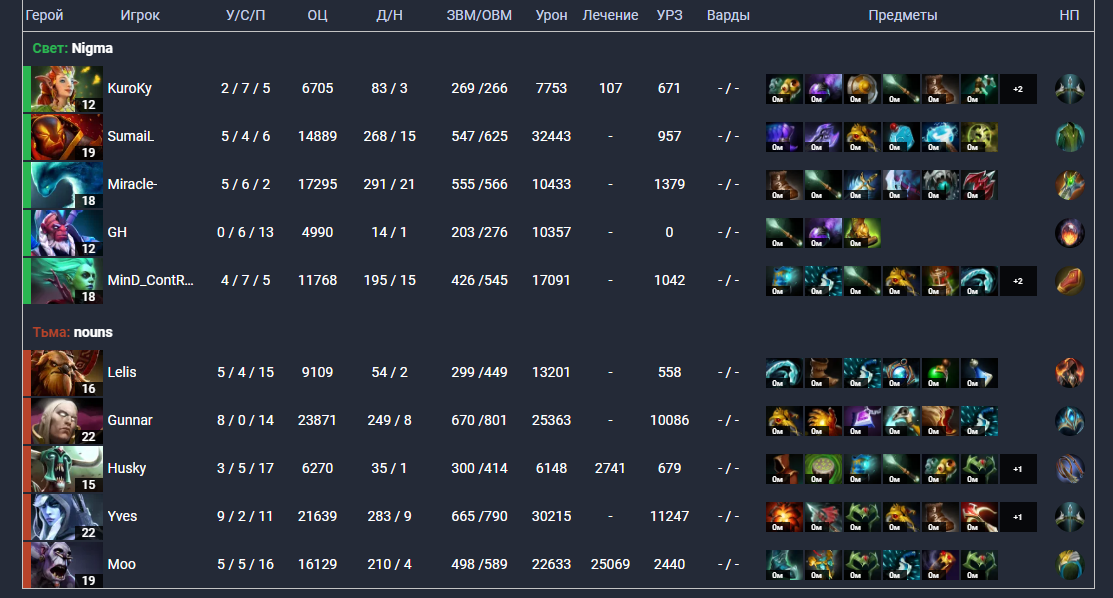Click the third item icon in GH's row
Viewport: 1113px width, 598px height.
pyautogui.click(x=862, y=233)
